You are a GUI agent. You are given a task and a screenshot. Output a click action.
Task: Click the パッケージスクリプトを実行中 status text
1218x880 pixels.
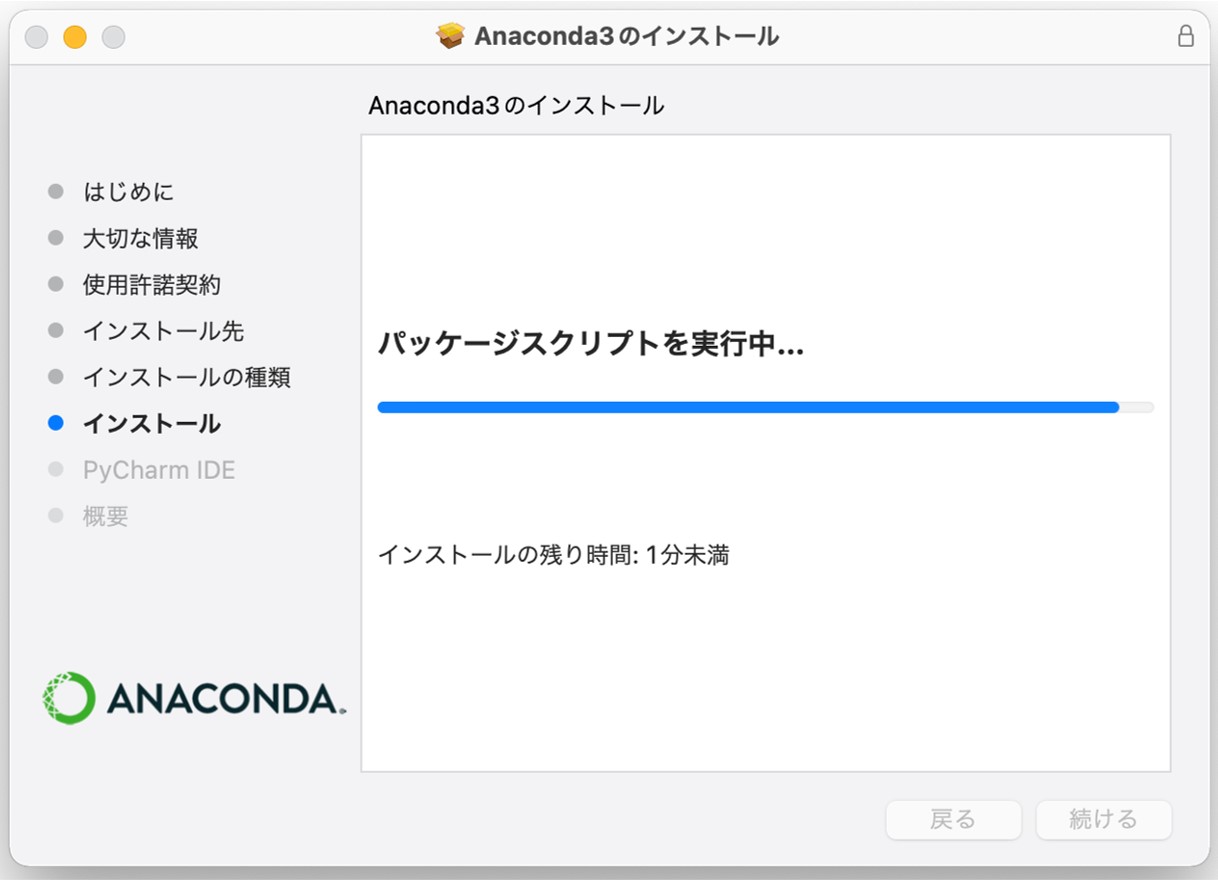point(590,345)
